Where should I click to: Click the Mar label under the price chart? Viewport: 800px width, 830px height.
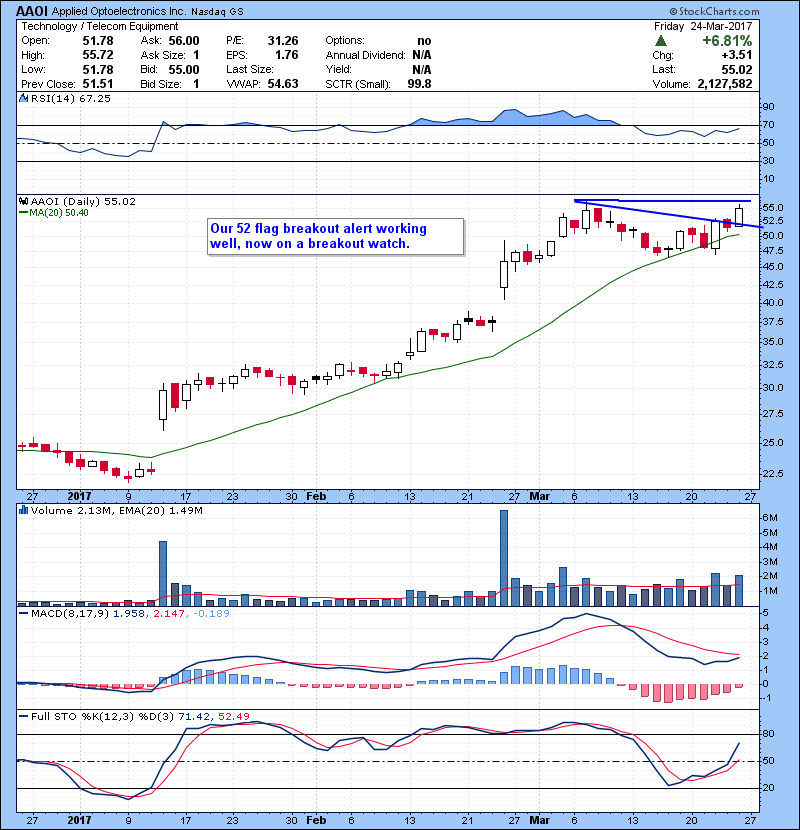(x=540, y=497)
